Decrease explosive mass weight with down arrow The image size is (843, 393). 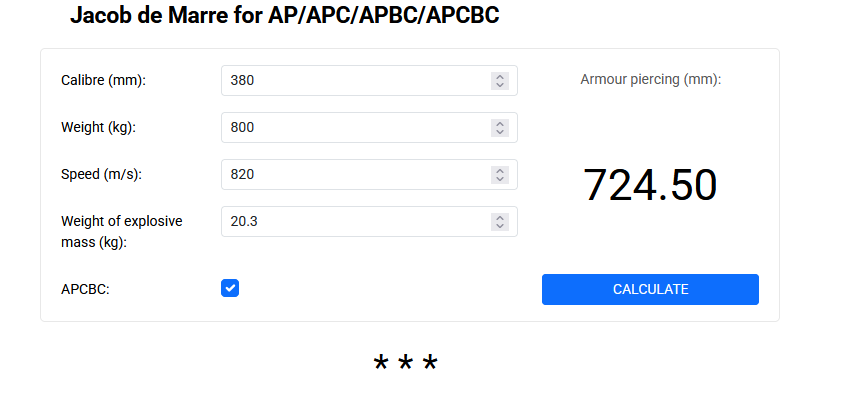coord(500,226)
